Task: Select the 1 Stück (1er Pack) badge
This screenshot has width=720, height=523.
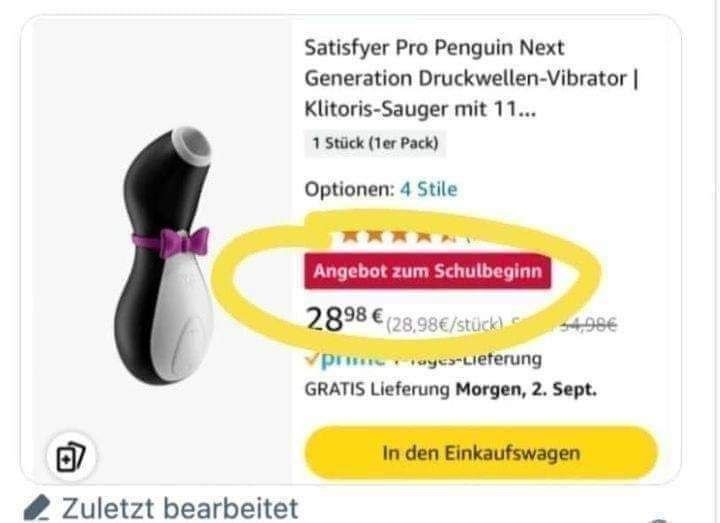Action: (x=375, y=144)
